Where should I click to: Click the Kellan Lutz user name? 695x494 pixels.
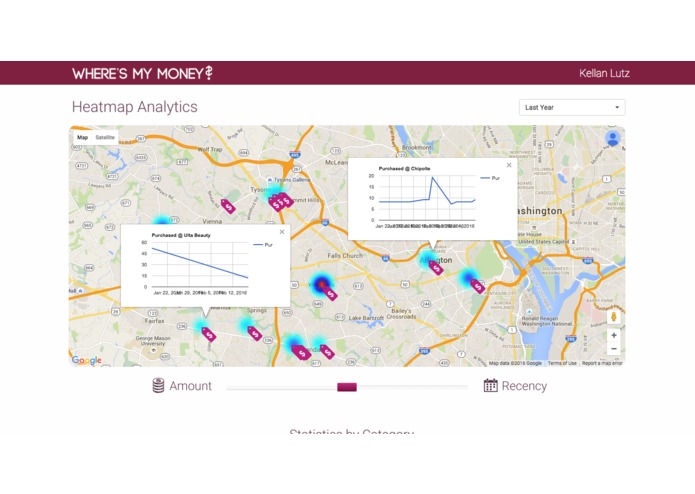click(x=604, y=73)
